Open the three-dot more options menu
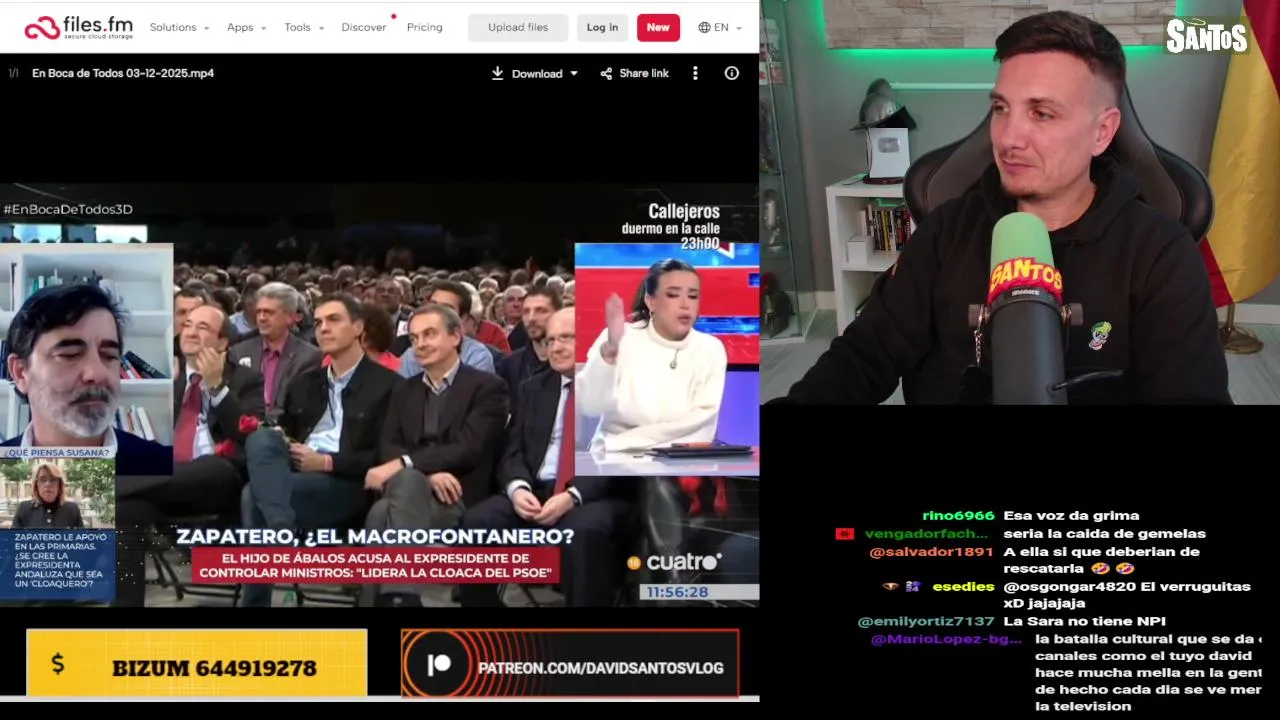1280x720 pixels. [x=695, y=73]
